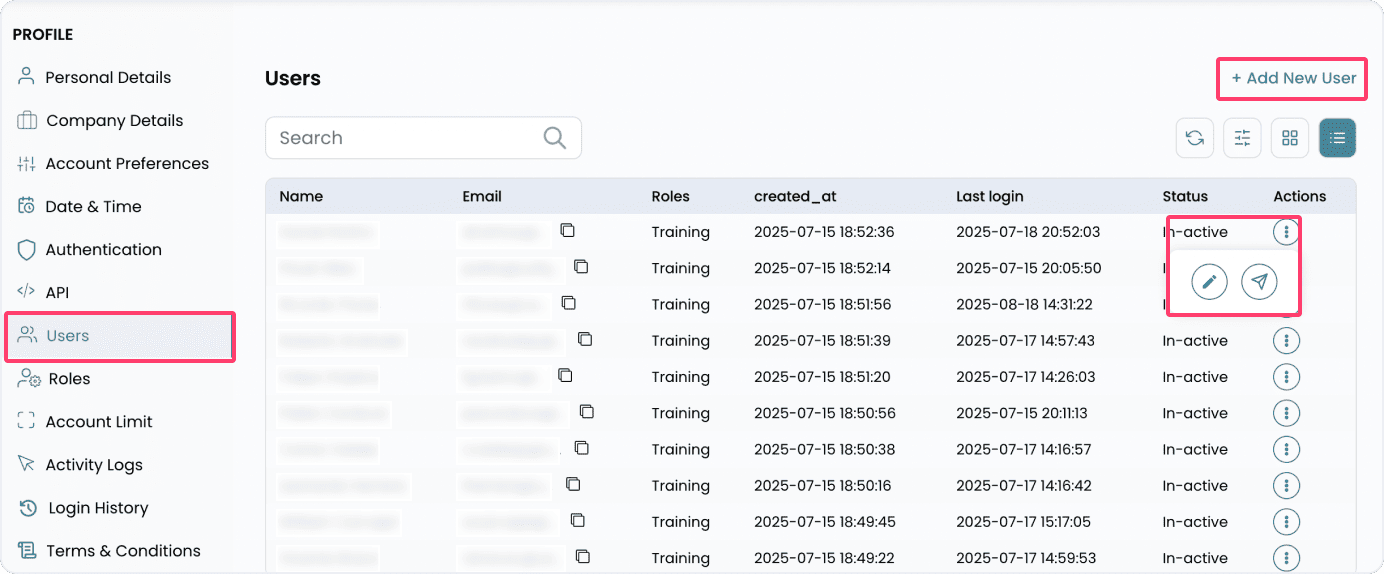
Task: Select Authentication from the profile menu
Action: coord(103,250)
